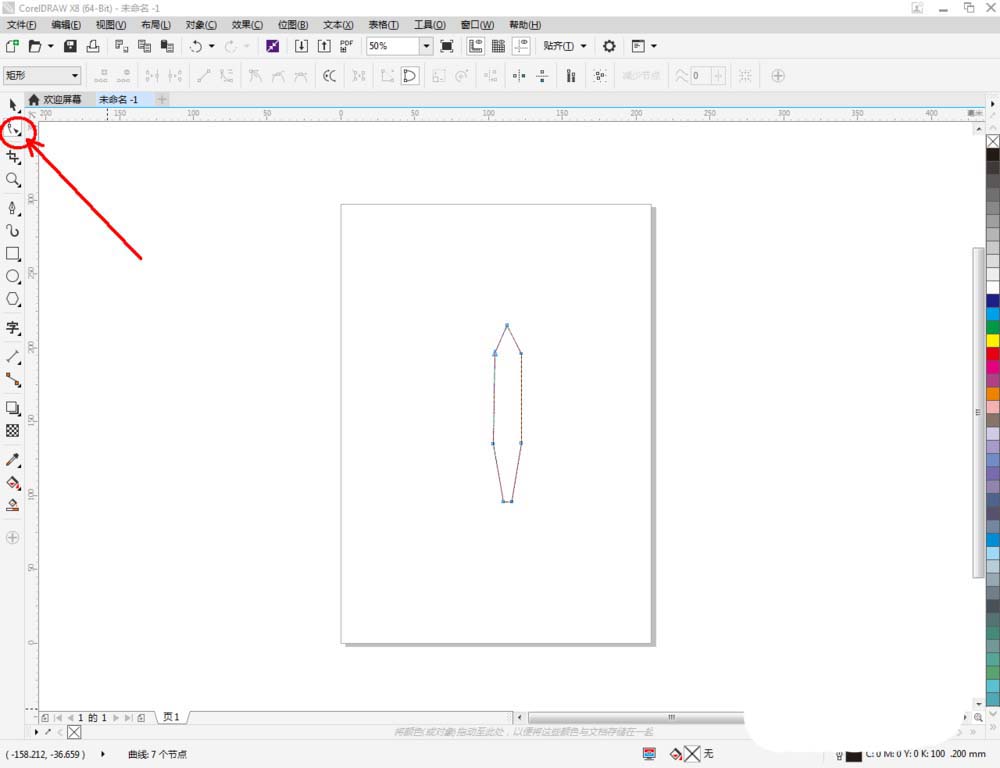
Task: Click the new document plus tab button
Action: coord(162,100)
